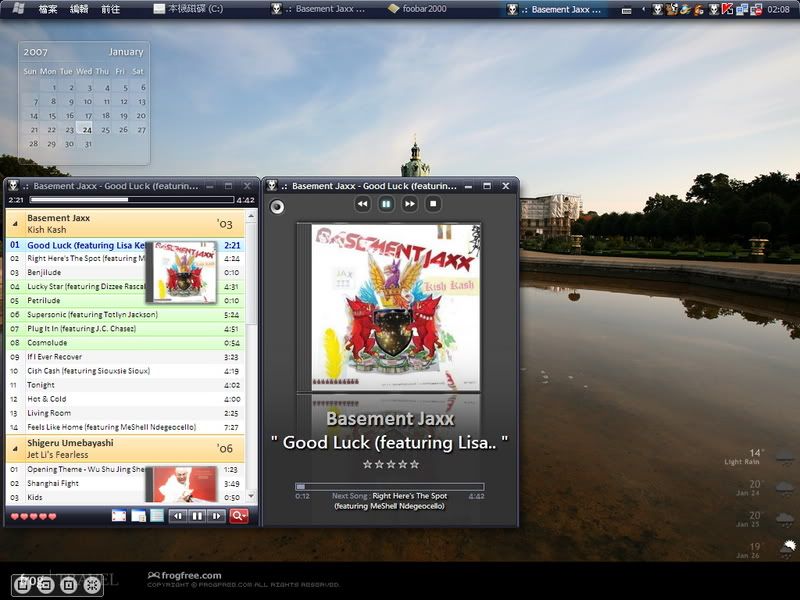
Task: Select track 05 Petrilude
Action: (125, 301)
